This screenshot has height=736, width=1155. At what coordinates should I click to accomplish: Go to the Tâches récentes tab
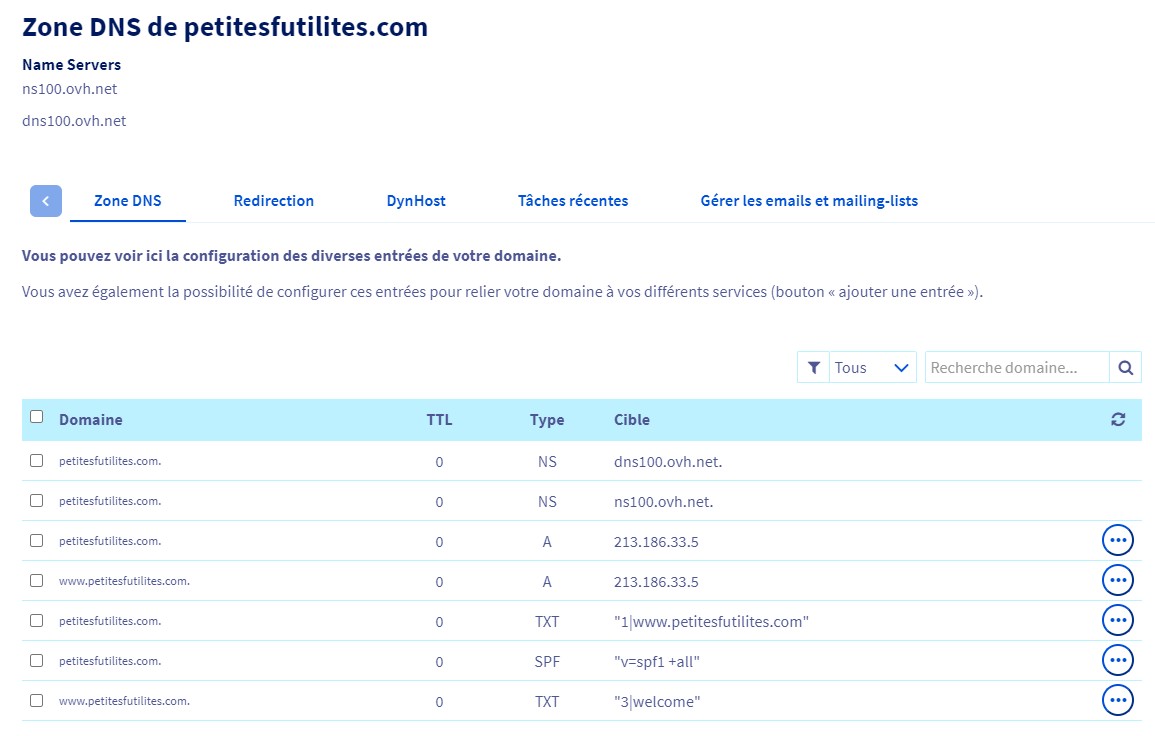[573, 201]
